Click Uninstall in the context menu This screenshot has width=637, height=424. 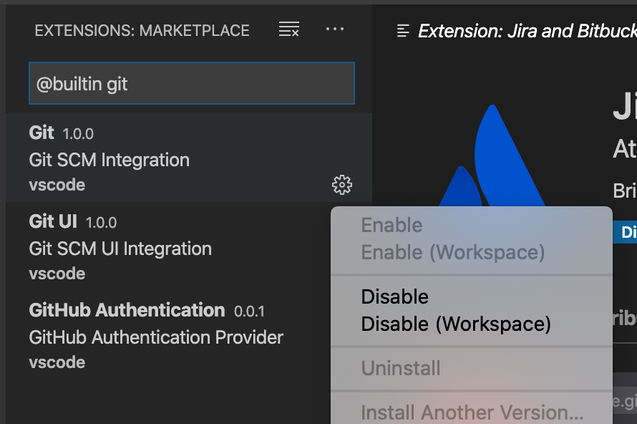coord(400,368)
